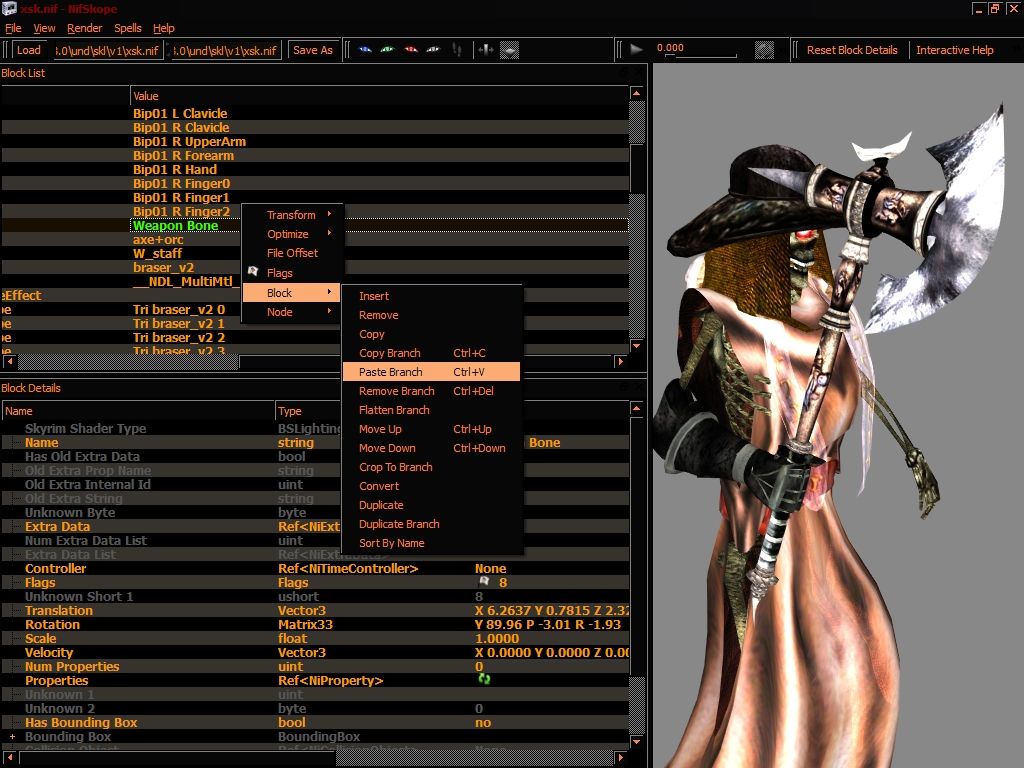Viewport: 1024px width, 768px height.
Task: Select Bip01 L Clavicle row
Action: (x=315, y=113)
